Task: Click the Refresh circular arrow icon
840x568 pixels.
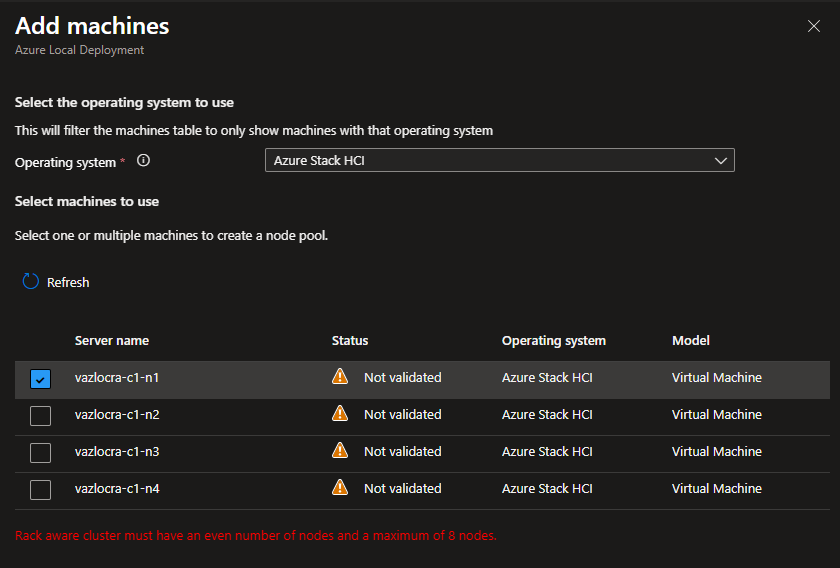Action: [31, 282]
